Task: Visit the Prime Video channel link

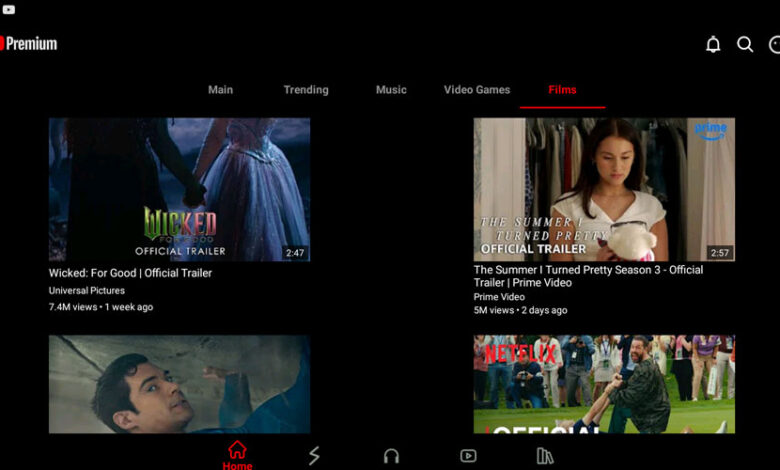Action: pyautogui.click(x=499, y=297)
